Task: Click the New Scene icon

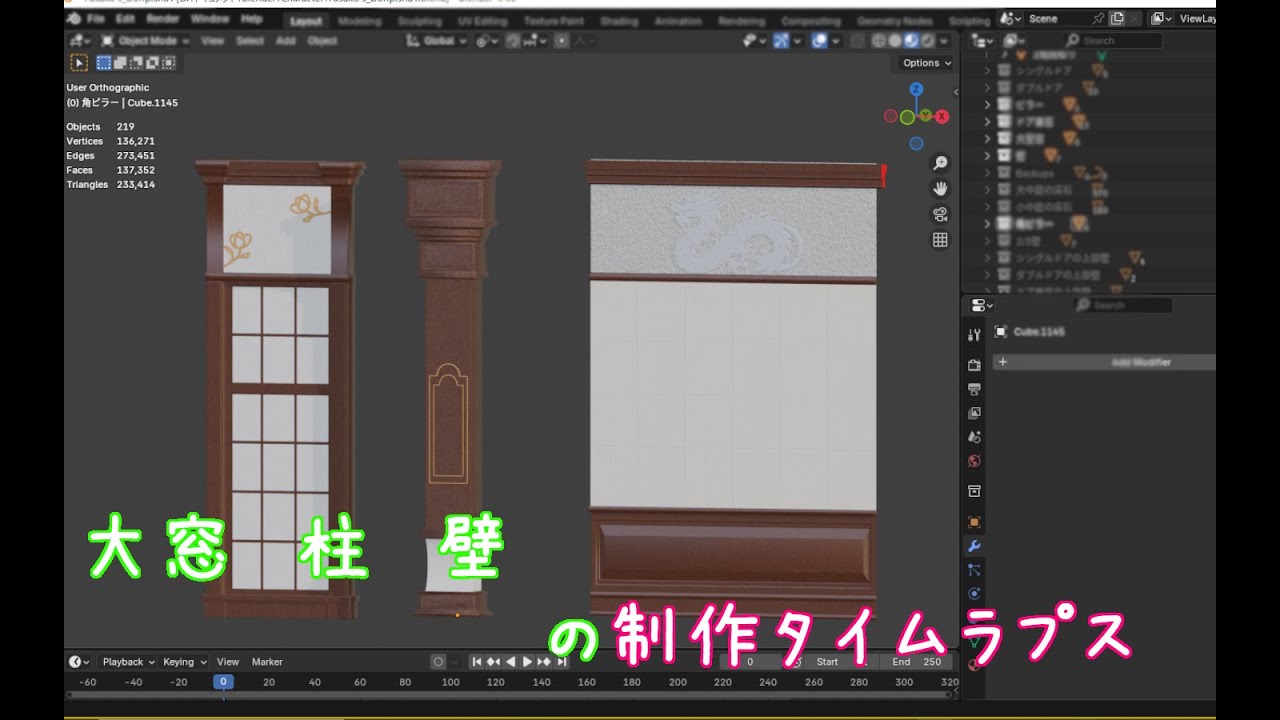Action: click(1117, 18)
